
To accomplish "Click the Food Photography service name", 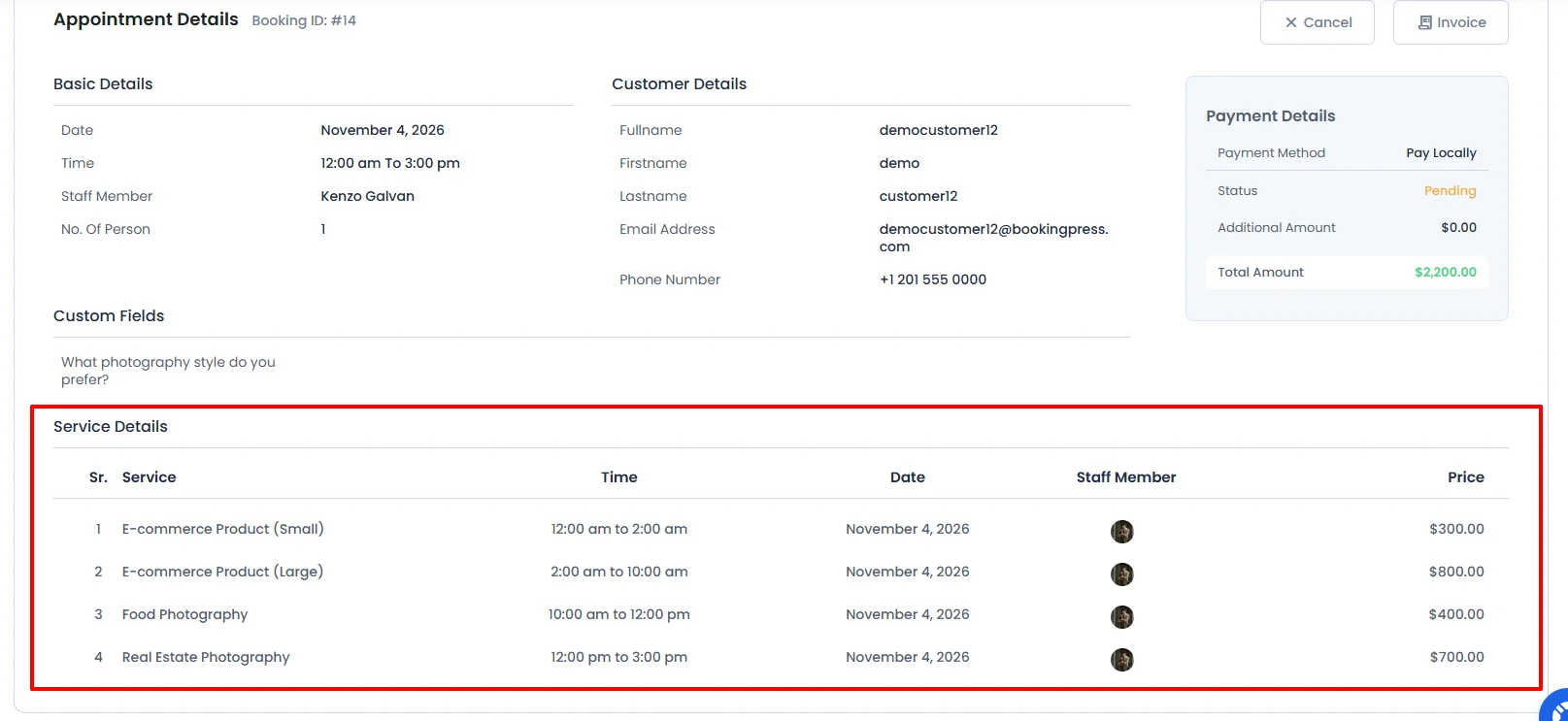I will 184,614.
